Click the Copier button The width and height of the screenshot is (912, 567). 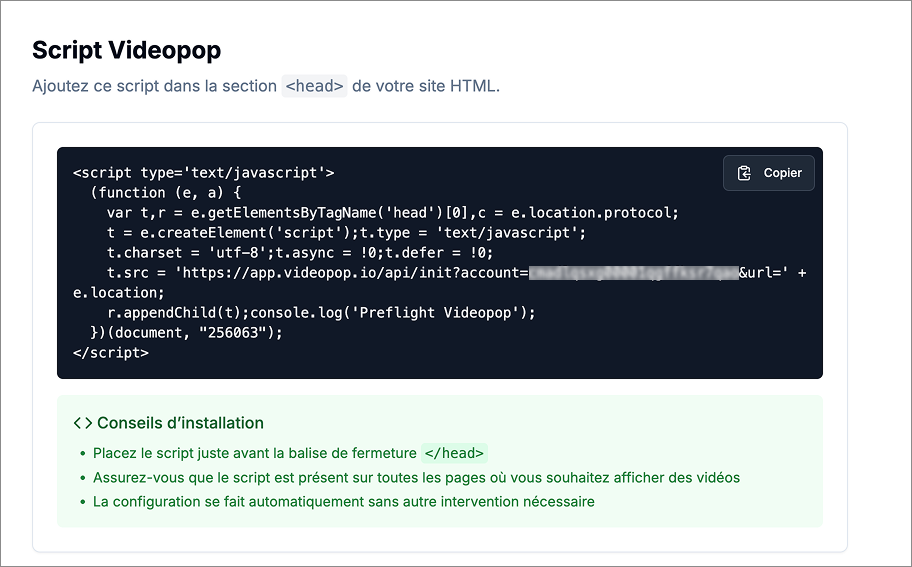768,173
